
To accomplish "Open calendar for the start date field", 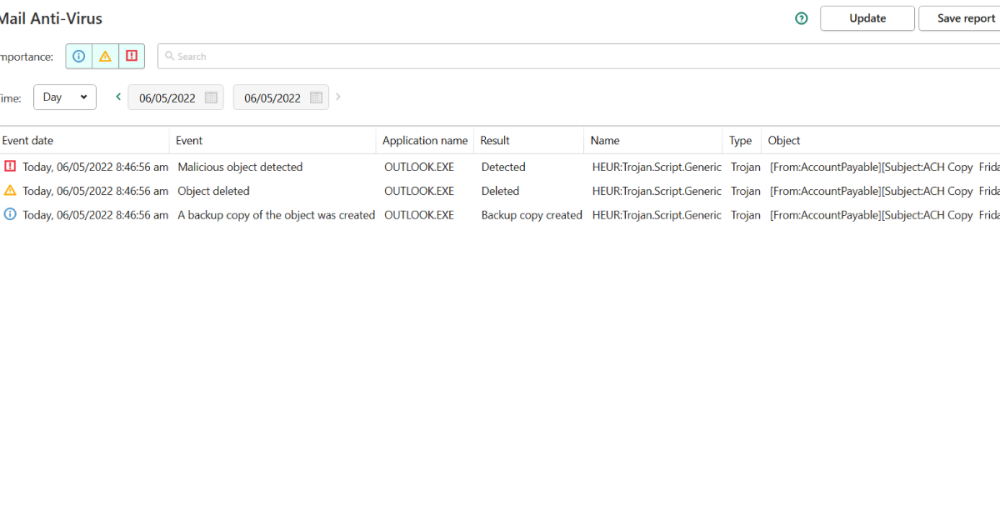I will click(211, 98).
